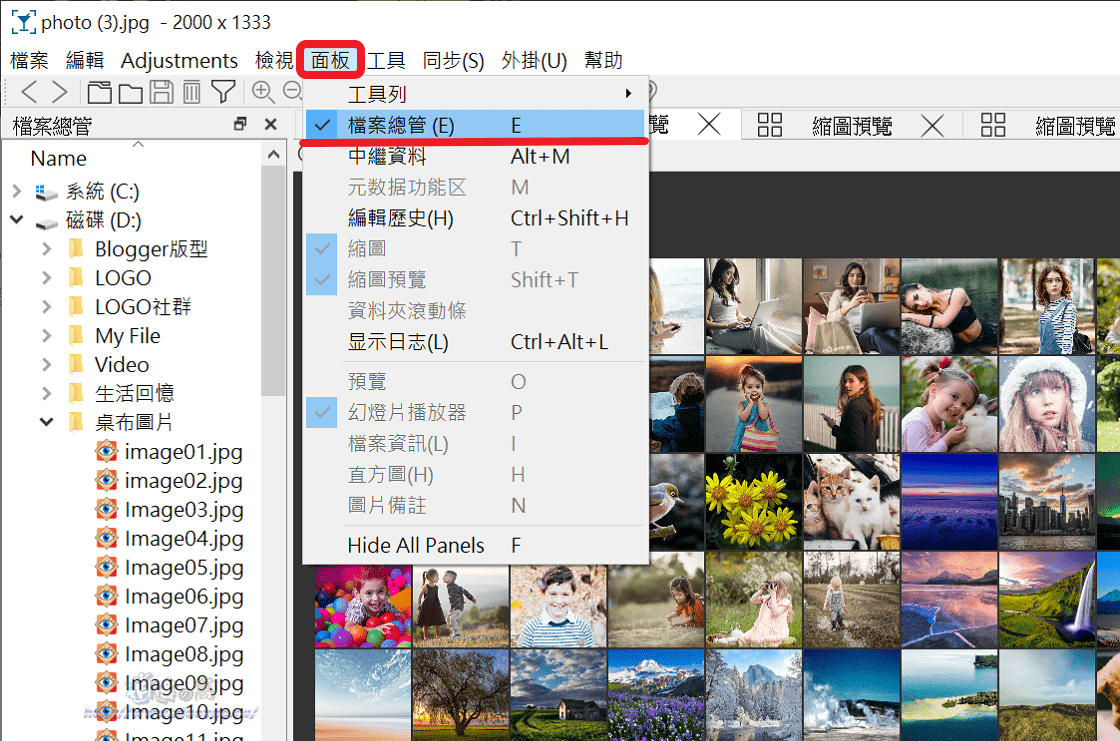Click the 磁碟 (D:) drive icon
The image size is (1120, 741).
[46, 222]
